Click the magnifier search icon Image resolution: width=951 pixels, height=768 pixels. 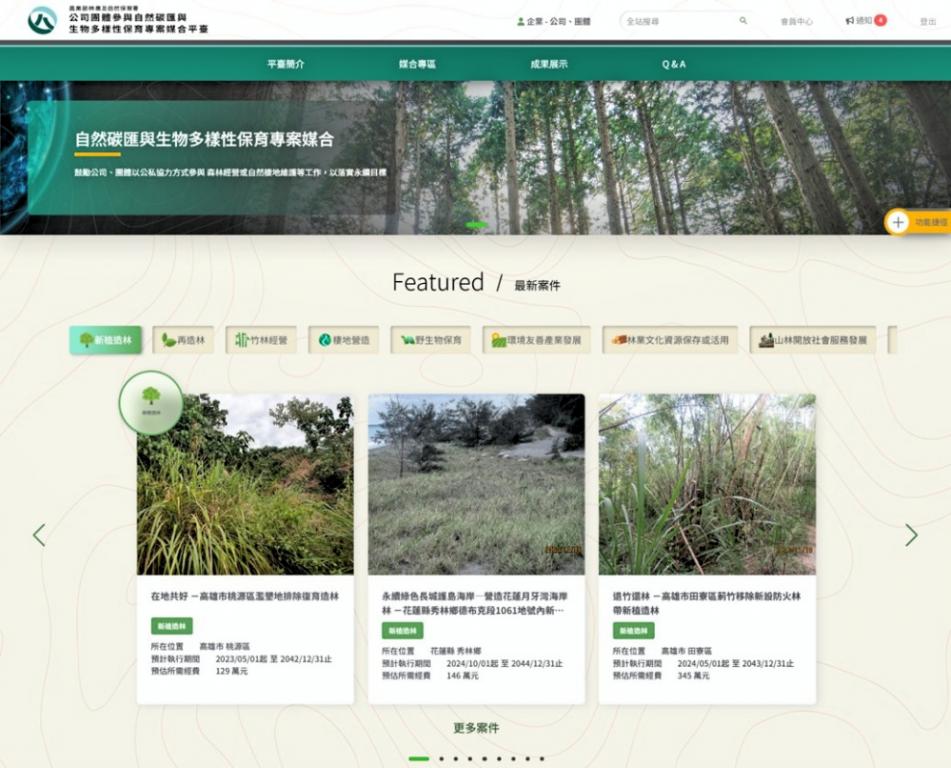click(743, 21)
